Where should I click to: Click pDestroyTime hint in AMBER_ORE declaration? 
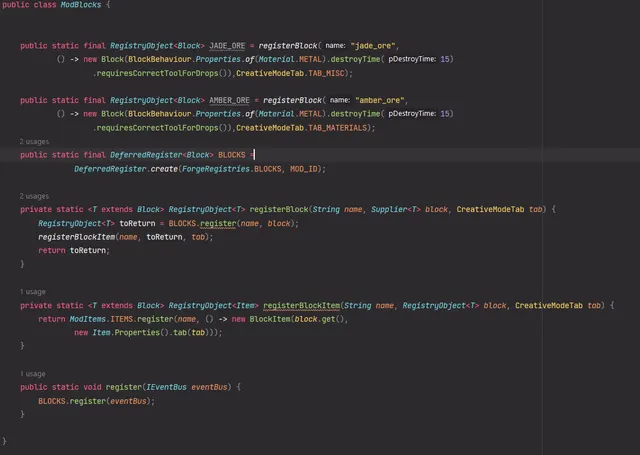tap(412, 114)
